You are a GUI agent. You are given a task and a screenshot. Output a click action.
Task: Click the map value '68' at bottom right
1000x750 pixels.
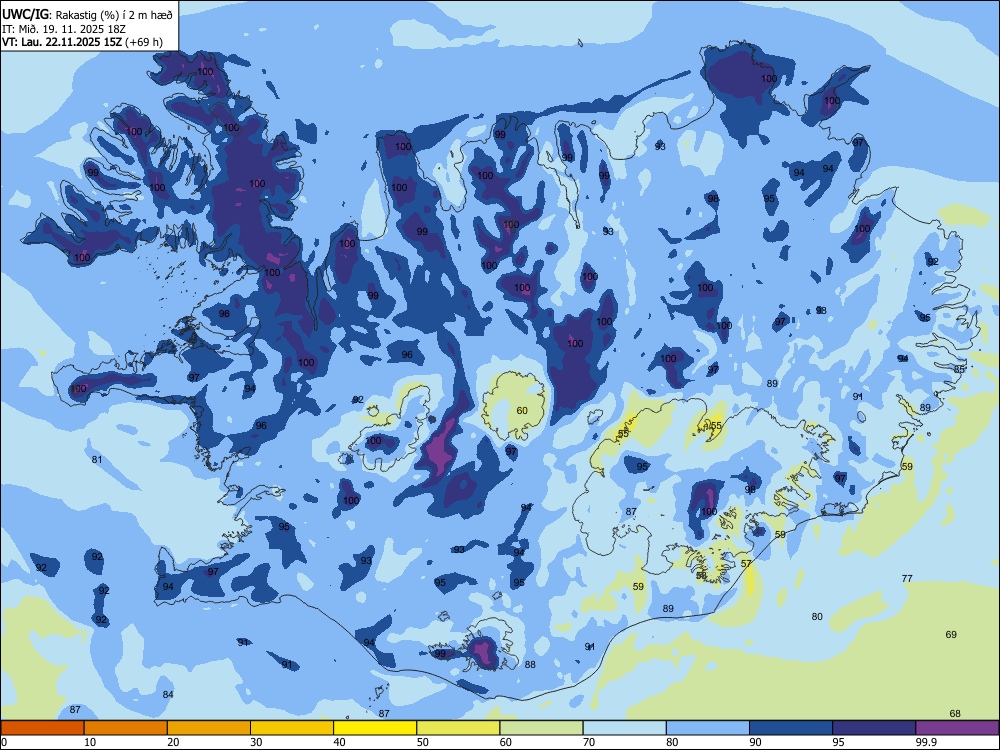click(955, 714)
